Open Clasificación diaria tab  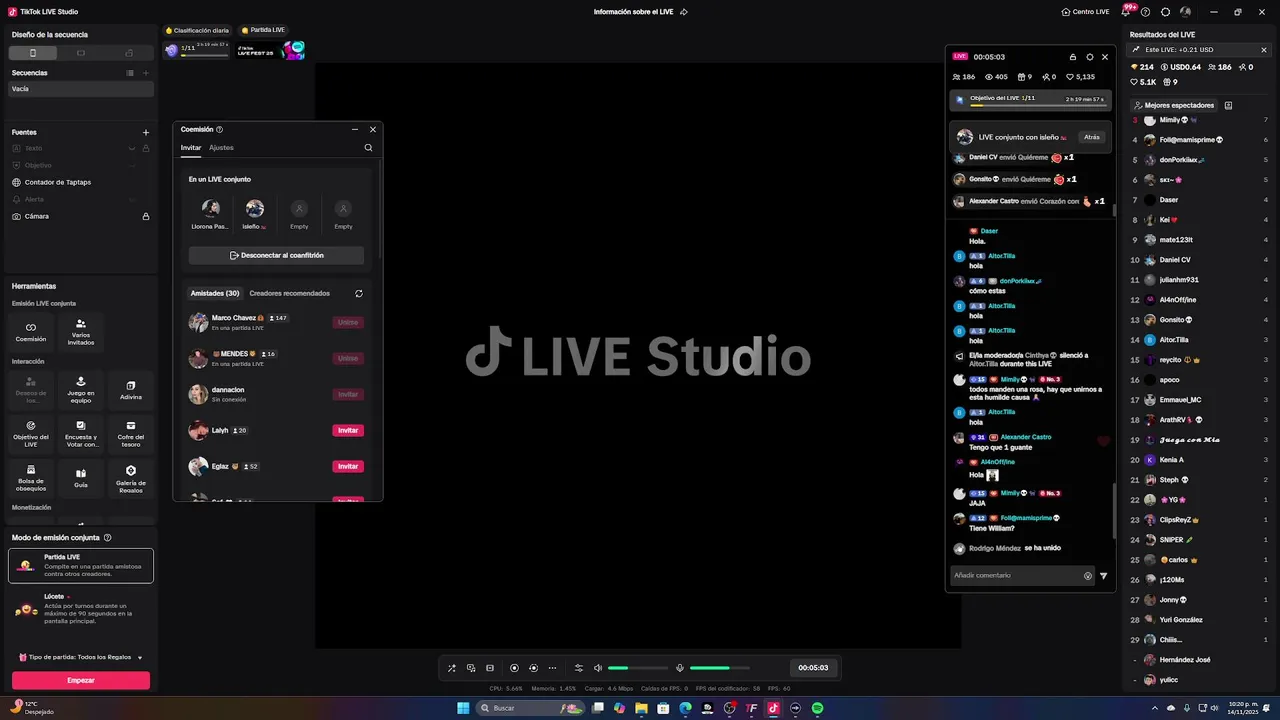pos(198,30)
